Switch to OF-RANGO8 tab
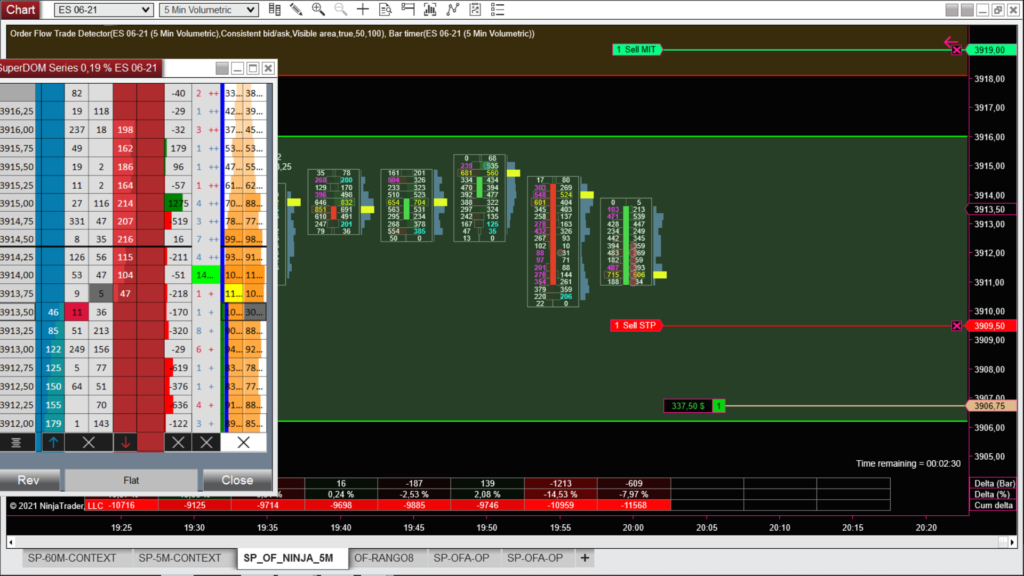 coord(384,558)
